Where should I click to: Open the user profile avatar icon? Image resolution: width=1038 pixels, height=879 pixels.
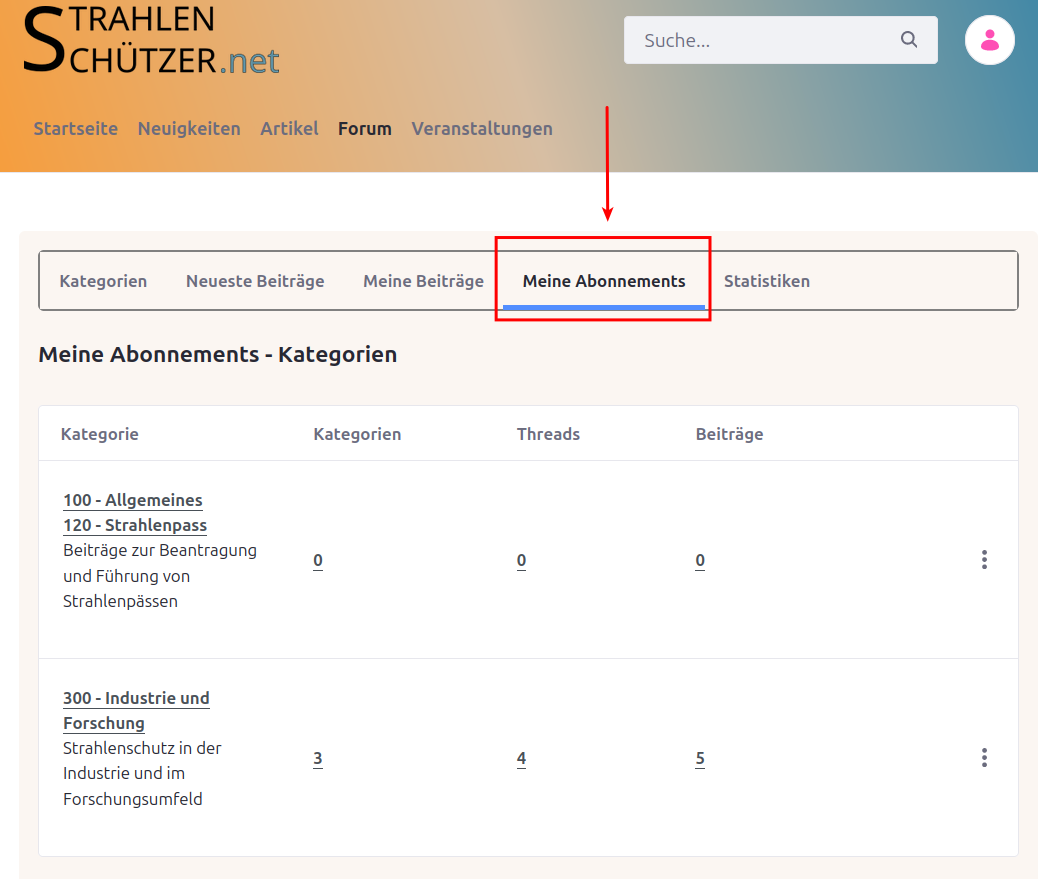[989, 40]
